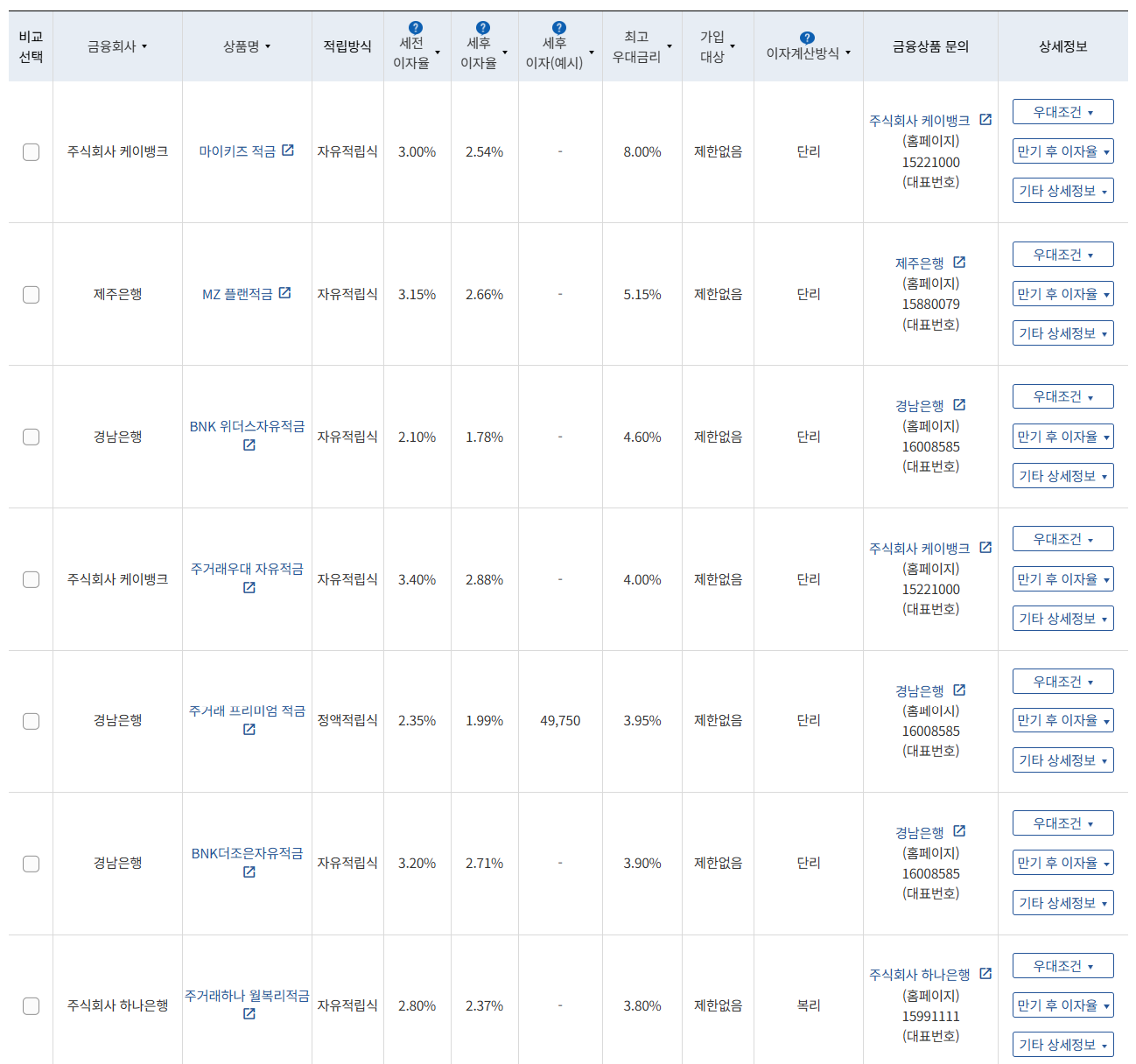Viewport: 1136px width, 1064px height.
Task: Sort by 금융회사 column header
Action: (x=117, y=46)
